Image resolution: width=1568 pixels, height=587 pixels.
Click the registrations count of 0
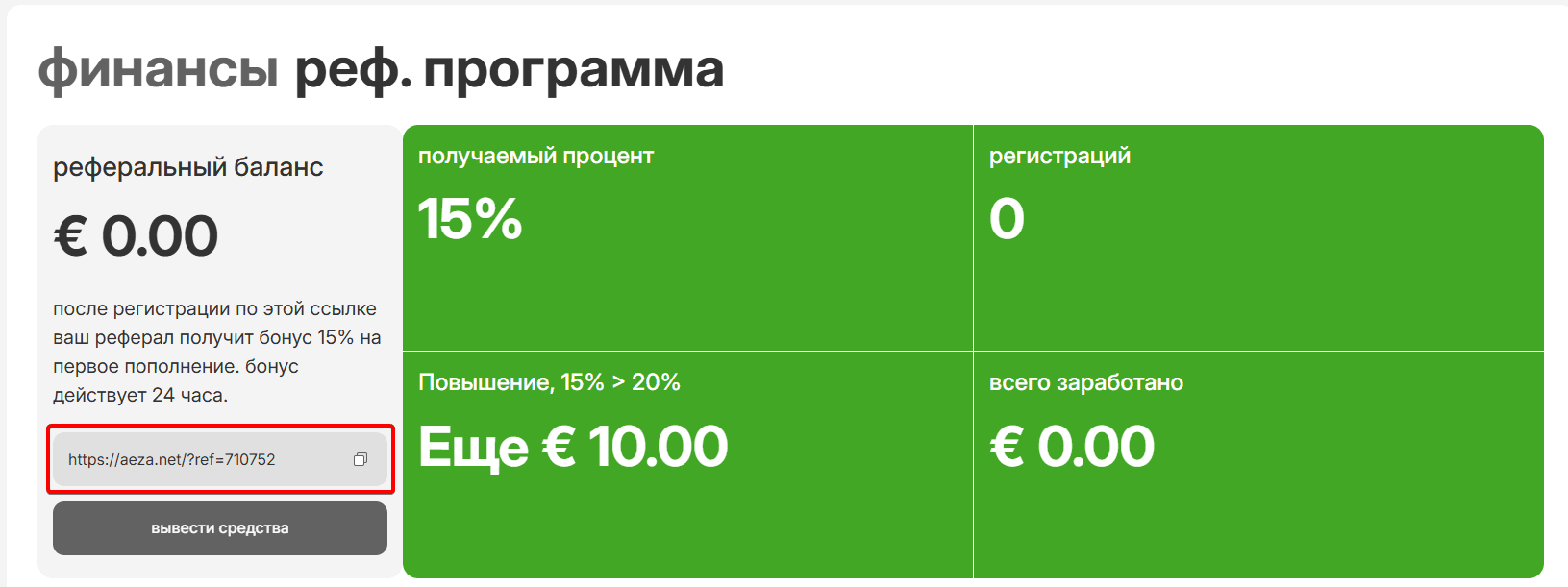pos(1007,219)
